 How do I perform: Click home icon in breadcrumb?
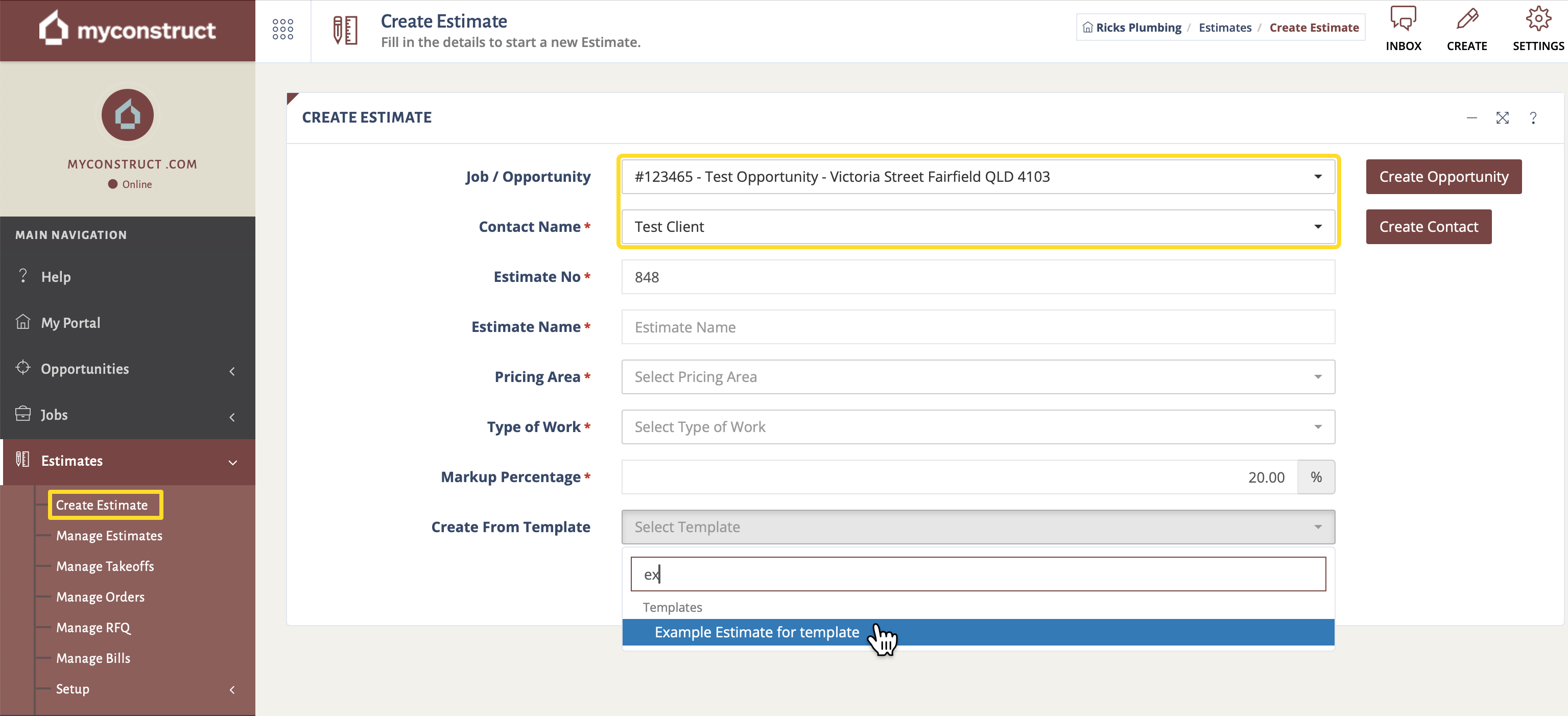click(x=1088, y=28)
